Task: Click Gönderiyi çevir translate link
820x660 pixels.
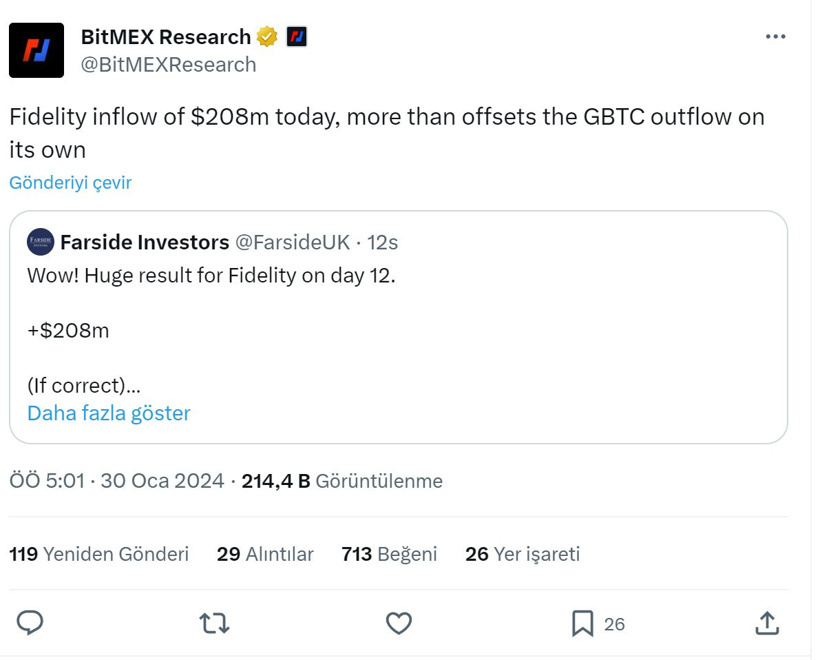Action: pos(70,183)
